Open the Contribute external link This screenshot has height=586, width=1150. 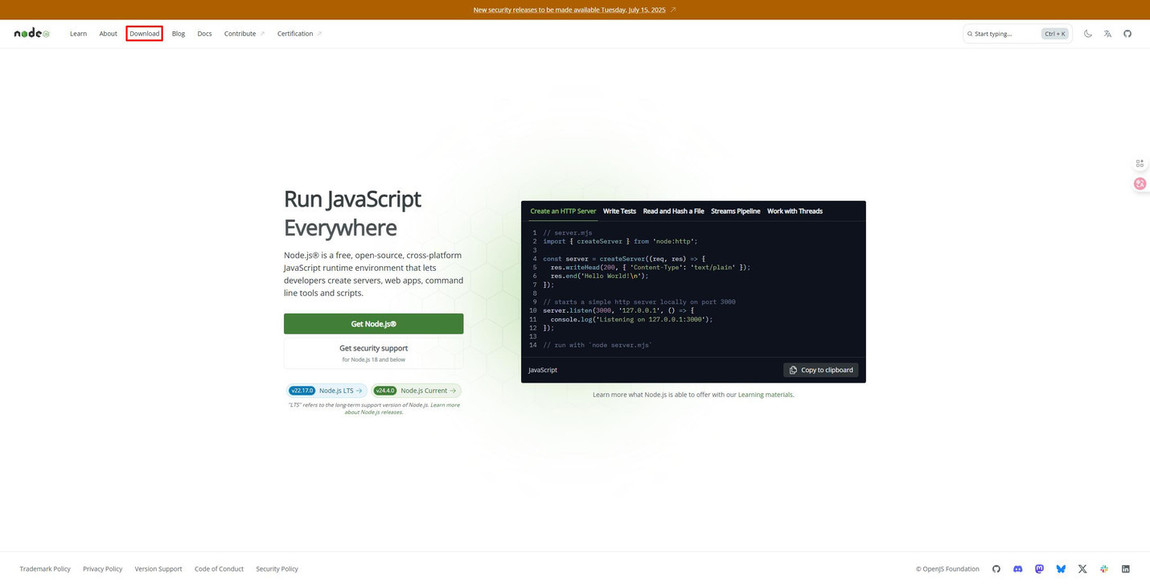pyautogui.click(x=245, y=34)
